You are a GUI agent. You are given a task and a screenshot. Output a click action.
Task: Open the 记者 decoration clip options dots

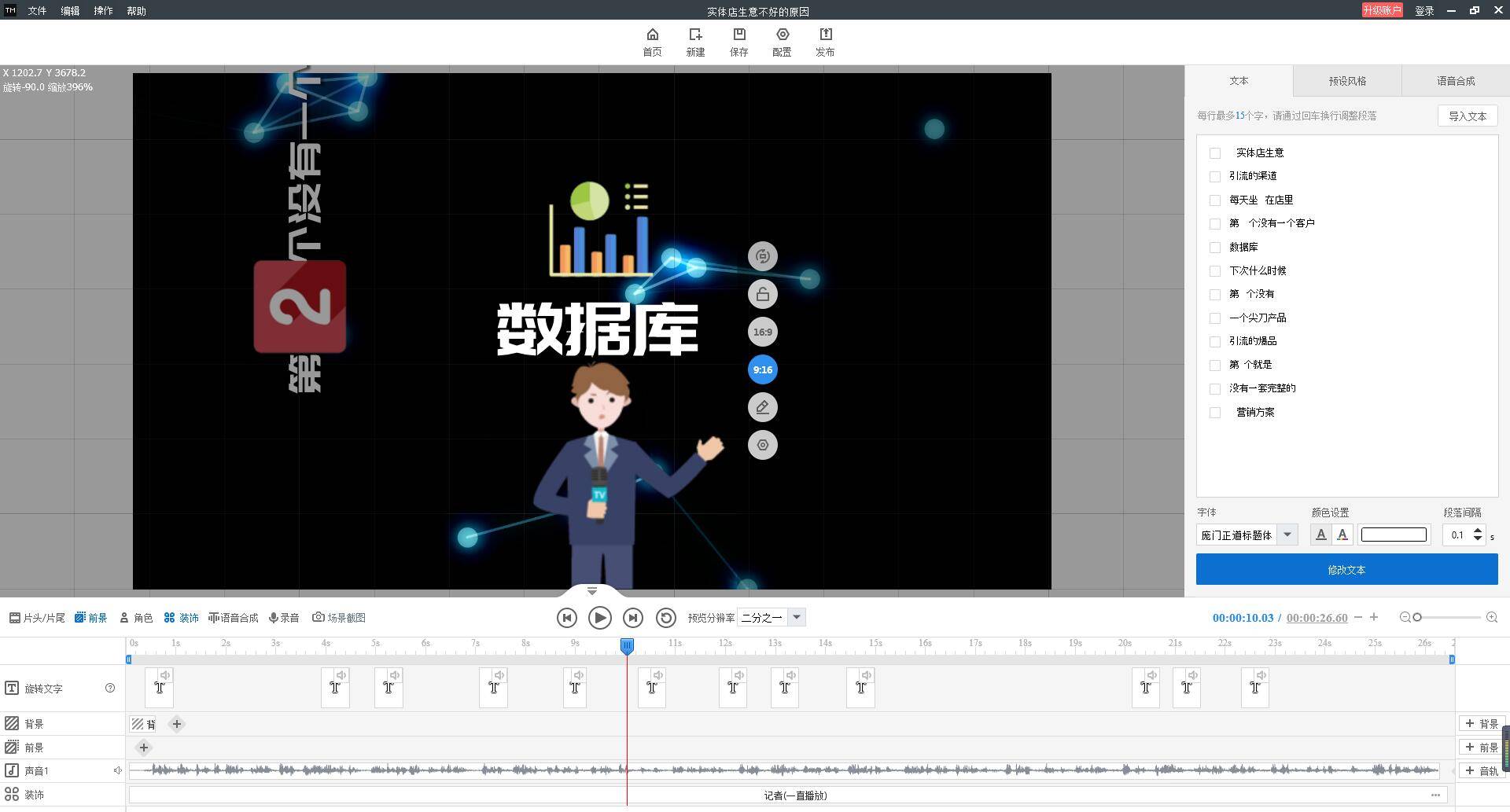1435,795
